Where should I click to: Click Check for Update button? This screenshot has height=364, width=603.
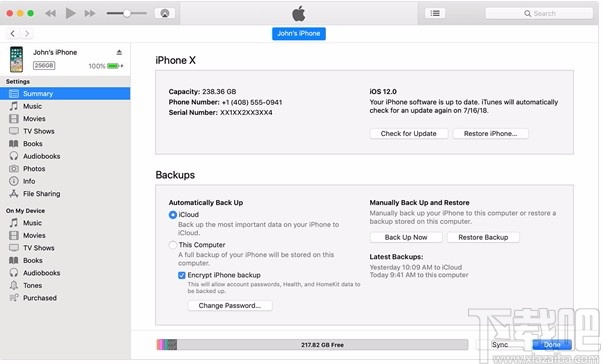(x=409, y=133)
